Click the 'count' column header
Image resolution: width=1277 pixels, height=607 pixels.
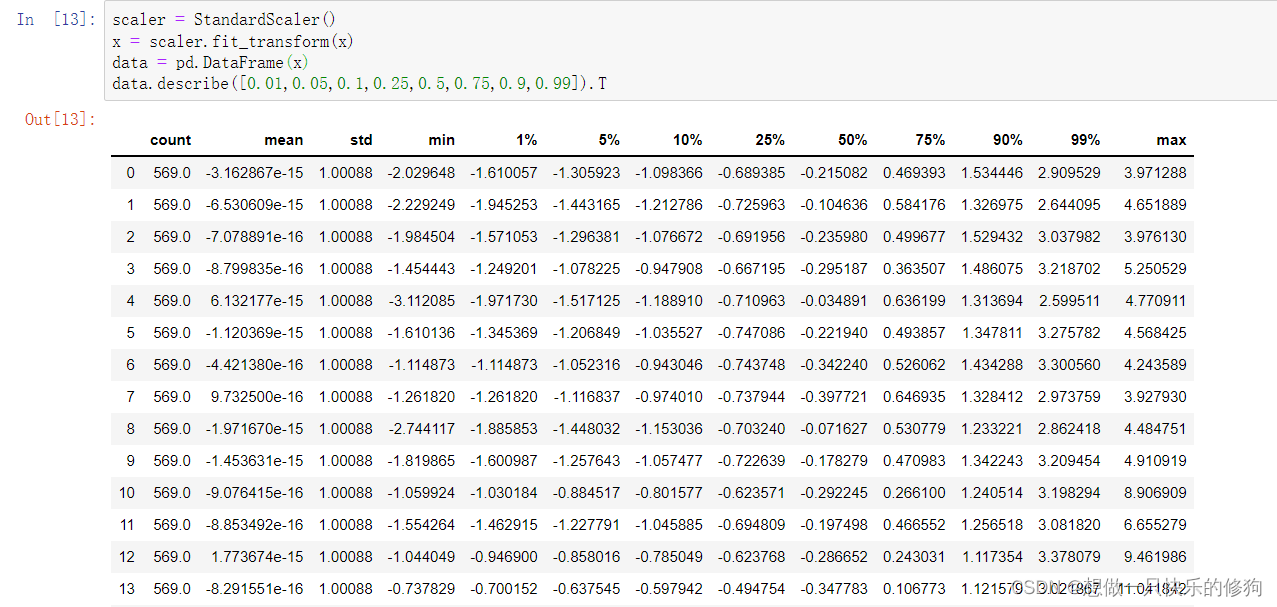(x=171, y=140)
